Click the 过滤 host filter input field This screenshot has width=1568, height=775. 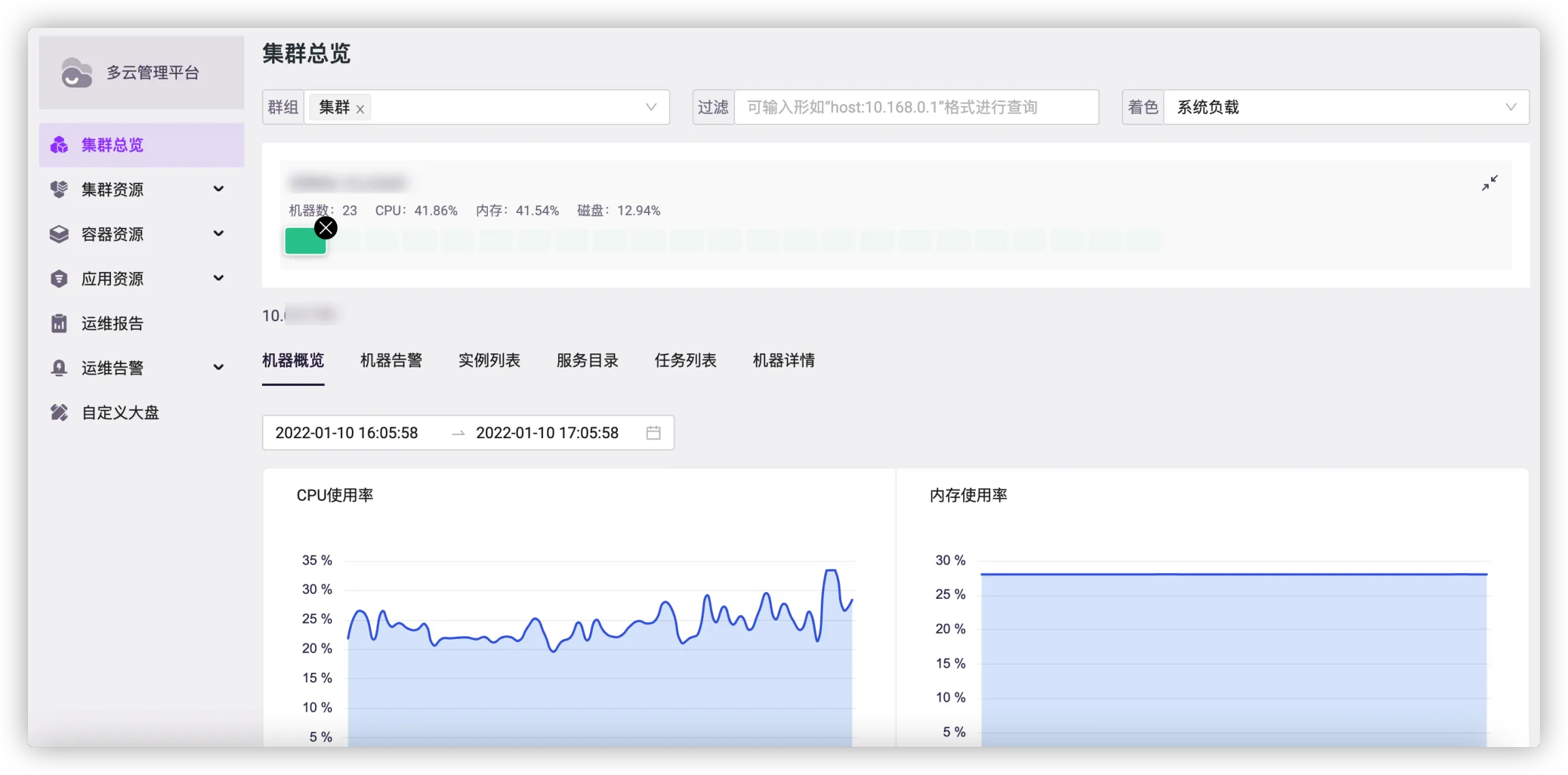click(x=915, y=107)
